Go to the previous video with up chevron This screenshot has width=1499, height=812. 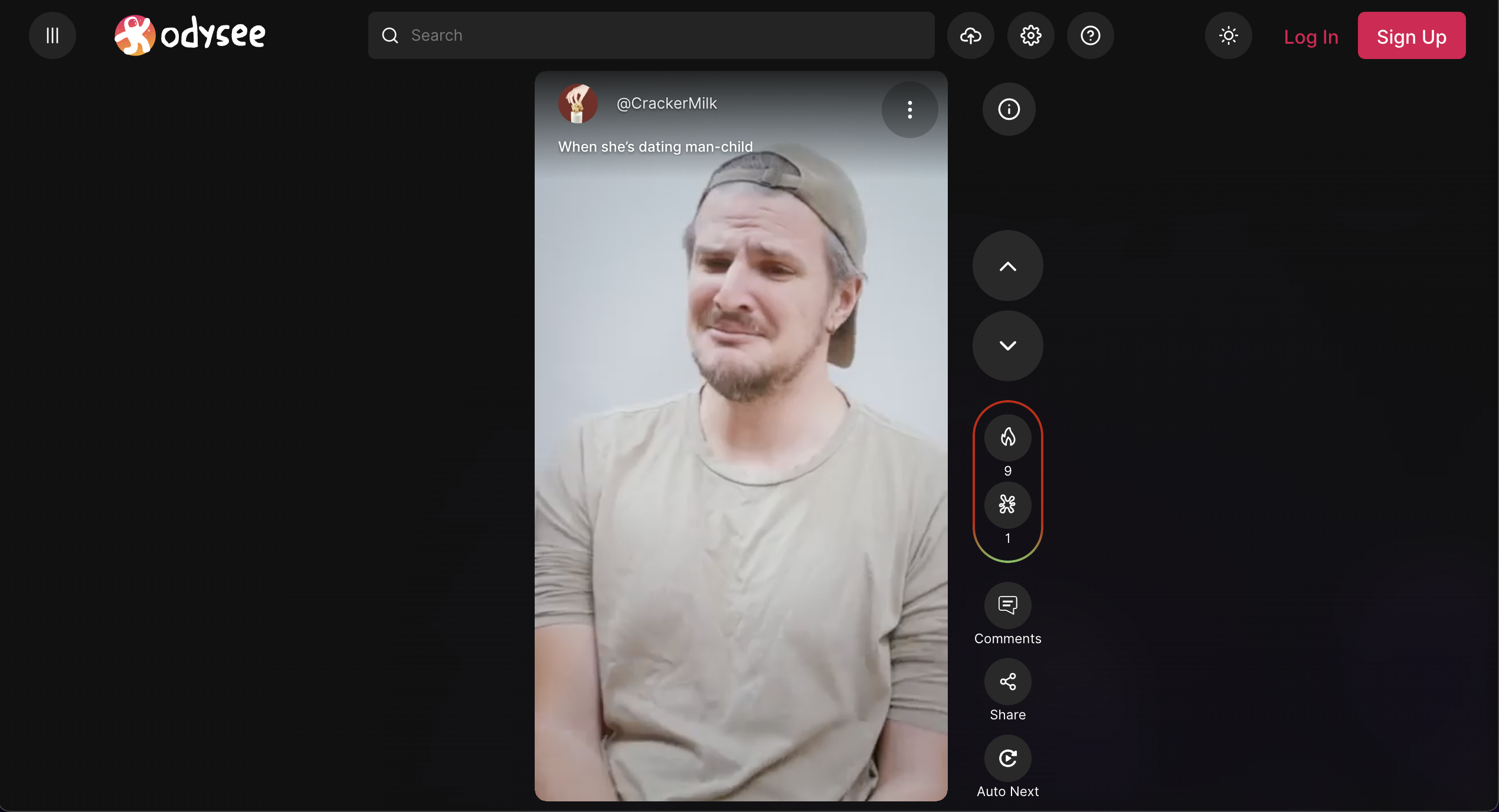click(1007, 266)
